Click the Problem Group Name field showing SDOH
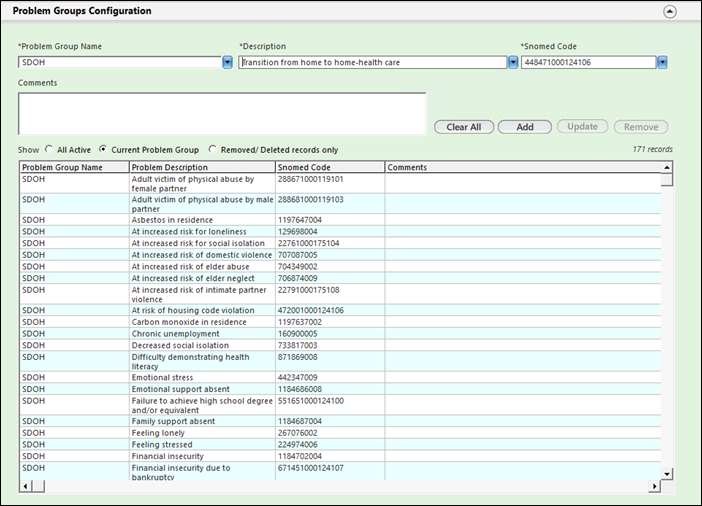This screenshot has width=702, height=506. click(120, 62)
